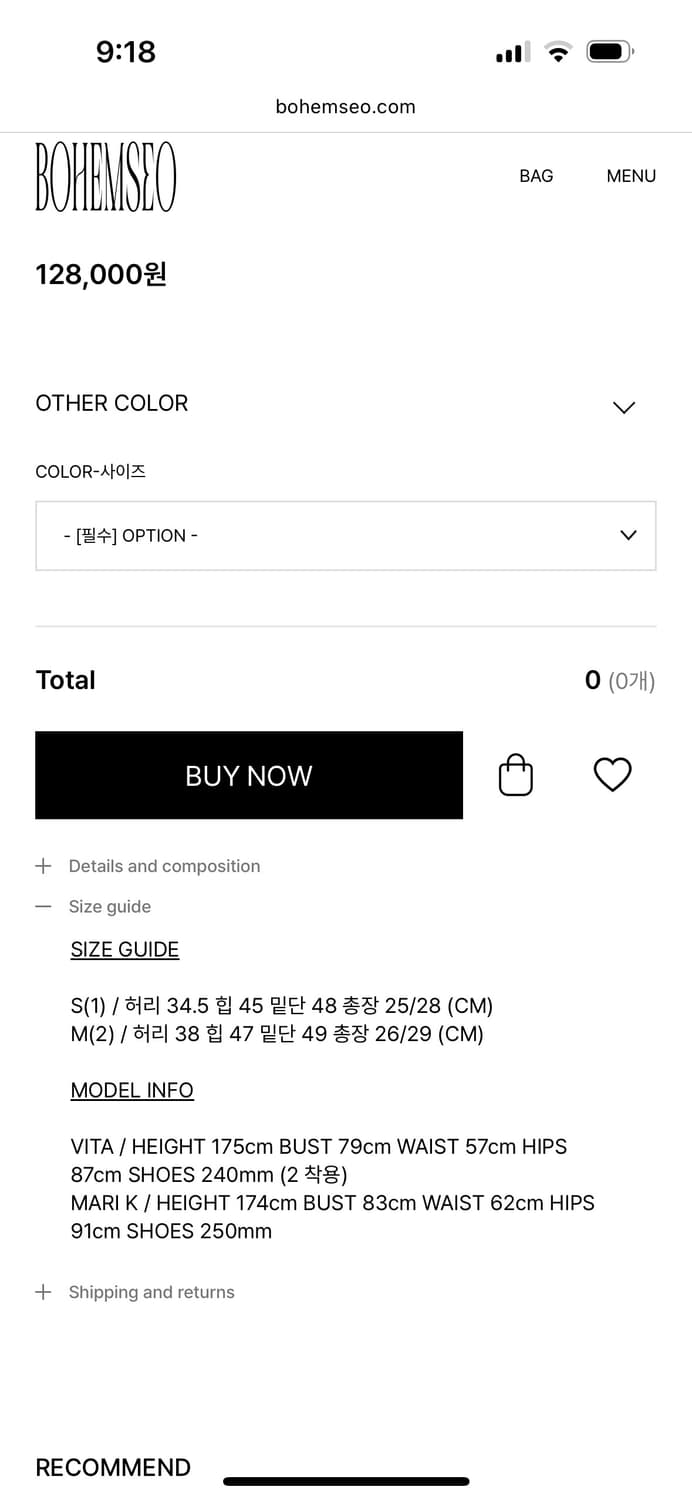Tap the BOHEMSEO logo
Screen dimensions: 692x1500
point(105,177)
